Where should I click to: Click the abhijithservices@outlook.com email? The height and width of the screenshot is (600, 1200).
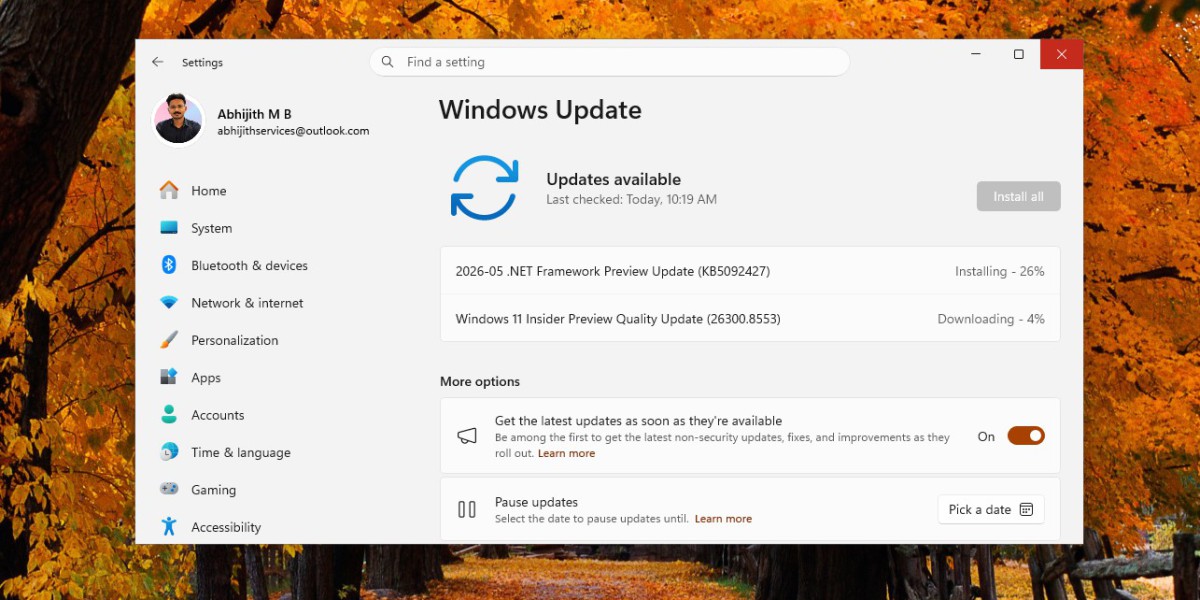point(293,131)
